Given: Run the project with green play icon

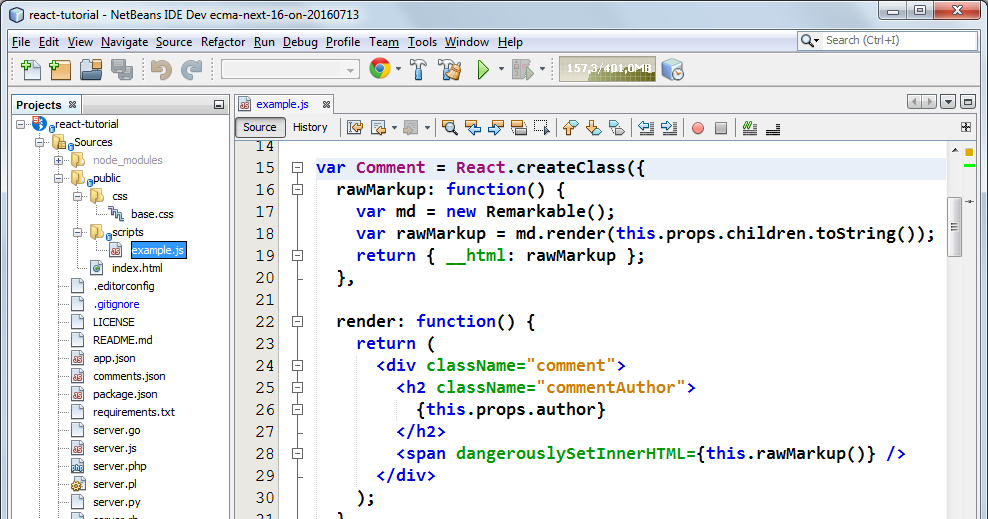Looking at the screenshot, I should point(483,69).
